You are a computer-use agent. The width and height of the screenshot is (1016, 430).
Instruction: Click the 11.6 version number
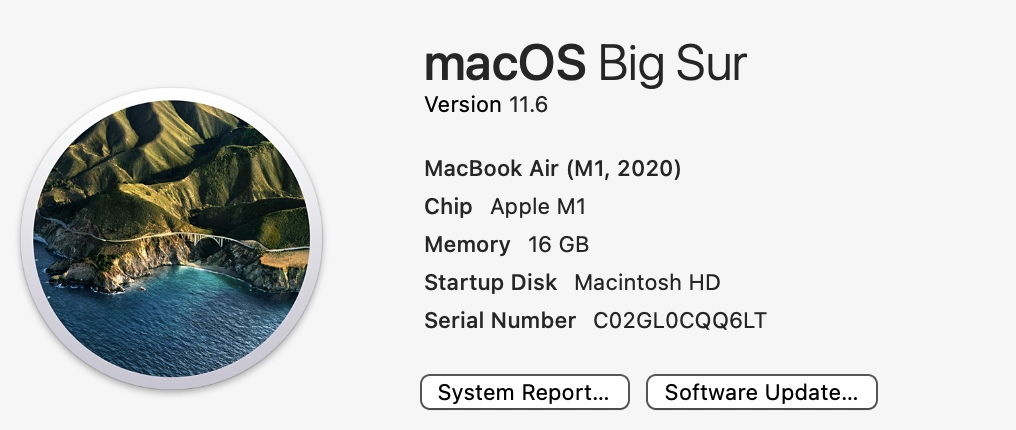click(x=528, y=104)
